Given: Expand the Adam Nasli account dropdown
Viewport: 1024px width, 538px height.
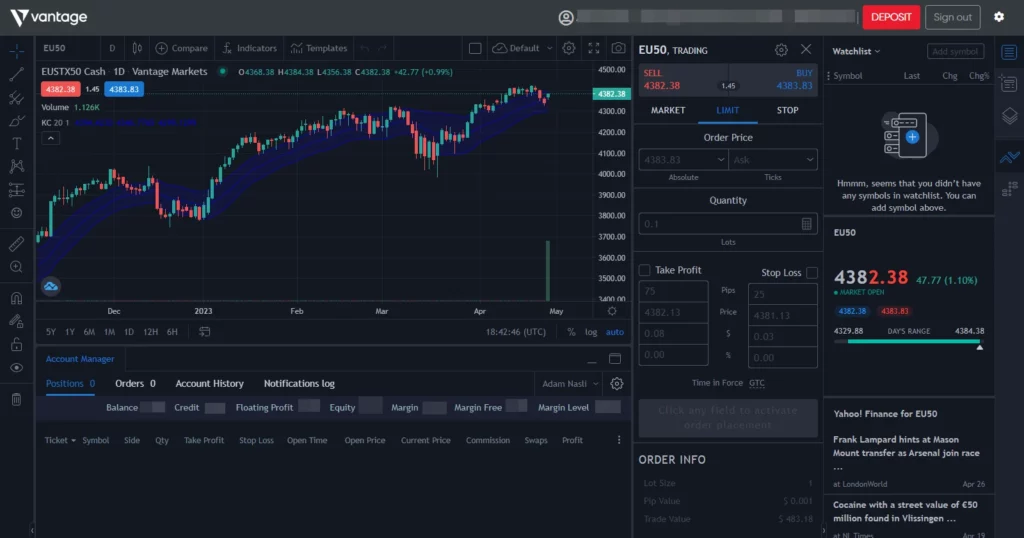Looking at the screenshot, I should click(569, 384).
